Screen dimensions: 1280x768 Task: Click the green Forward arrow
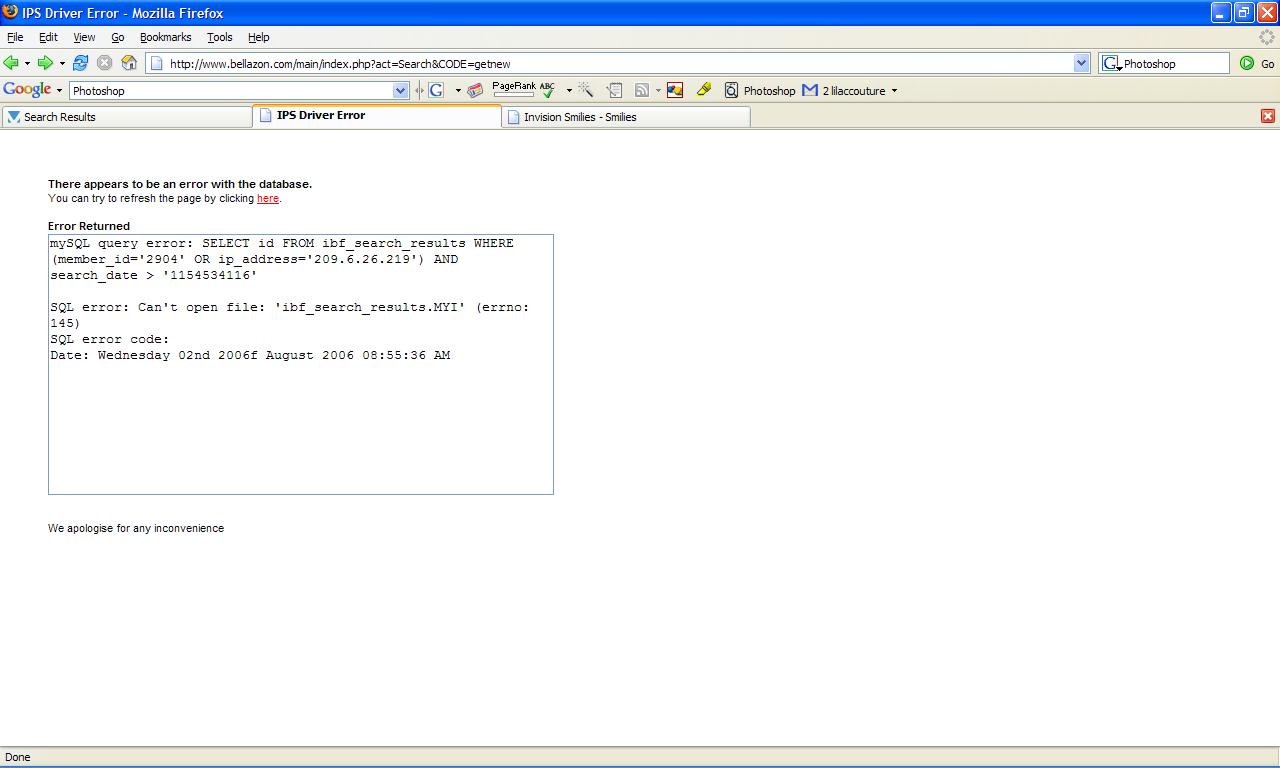point(45,63)
